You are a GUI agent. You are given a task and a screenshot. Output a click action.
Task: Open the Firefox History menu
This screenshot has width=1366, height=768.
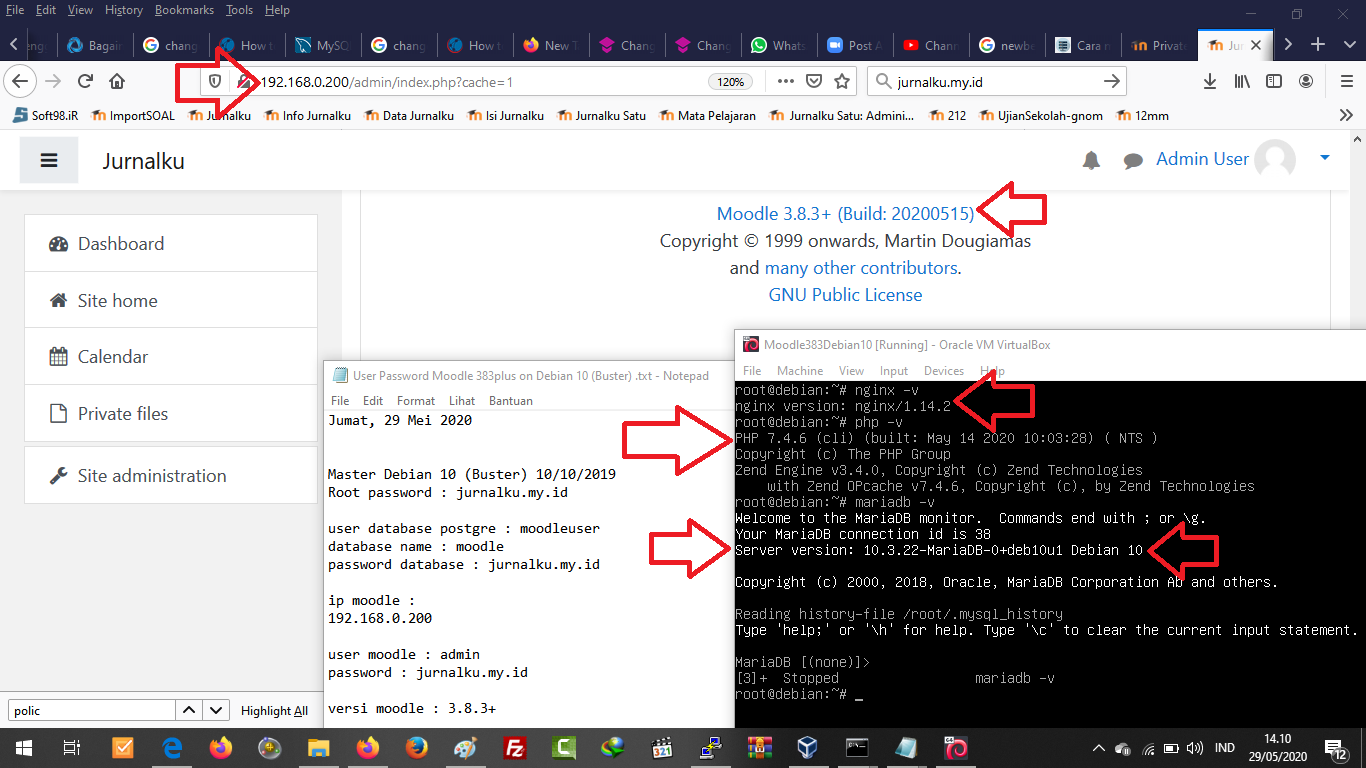click(x=124, y=10)
